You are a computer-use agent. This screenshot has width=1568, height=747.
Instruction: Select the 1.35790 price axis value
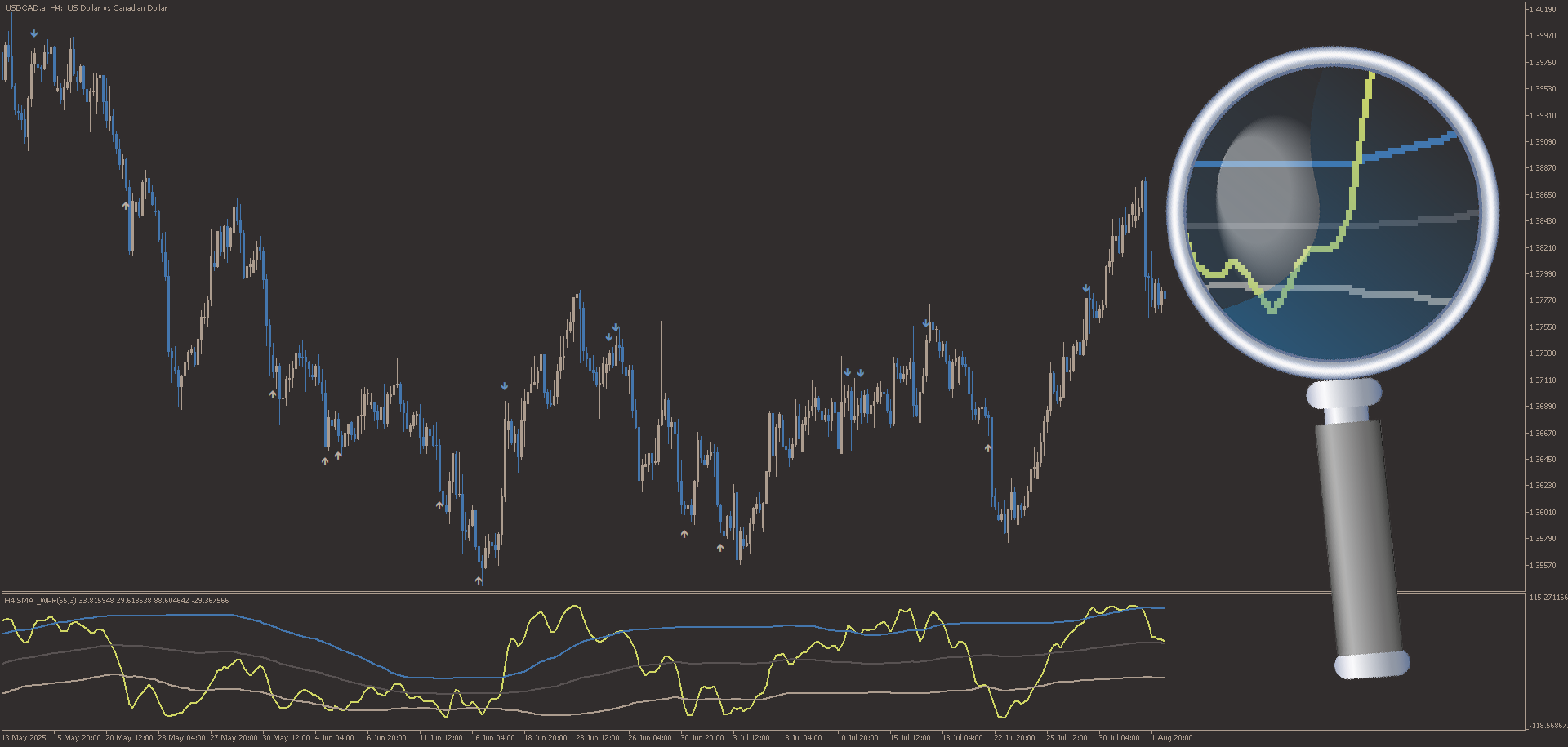tap(1542, 539)
